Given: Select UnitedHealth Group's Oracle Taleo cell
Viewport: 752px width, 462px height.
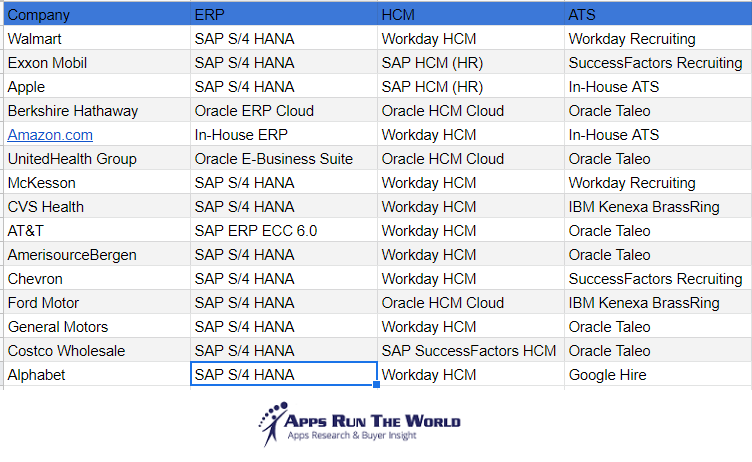Looking at the screenshot, I should [658, 158].
